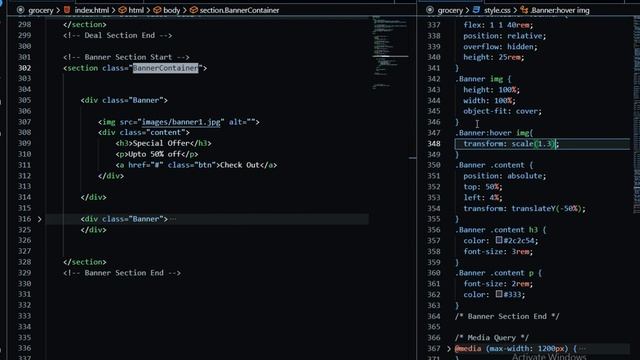Click 'flex: 1 1 40rem;' declaration

[498, 25]
